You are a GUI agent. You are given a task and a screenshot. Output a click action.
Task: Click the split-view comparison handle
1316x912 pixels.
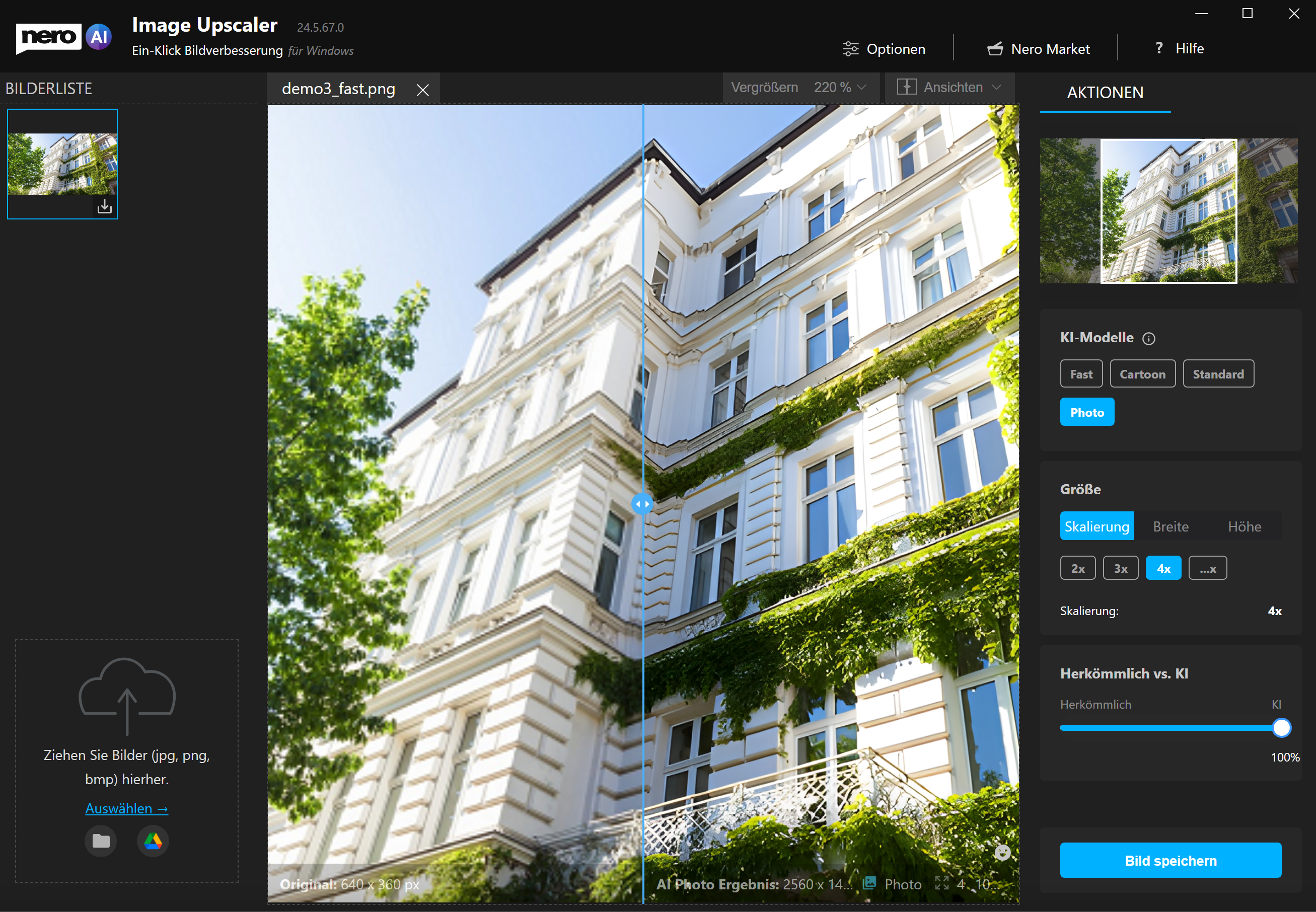coord(642,504)
